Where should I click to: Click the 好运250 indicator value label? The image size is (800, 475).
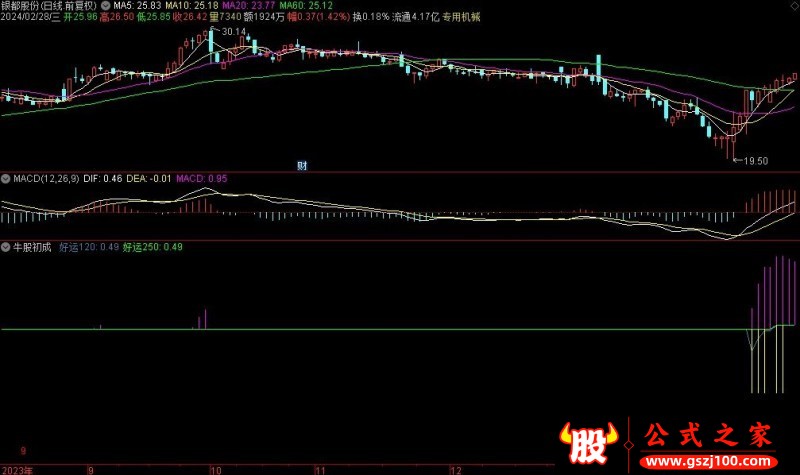point(148,246)
